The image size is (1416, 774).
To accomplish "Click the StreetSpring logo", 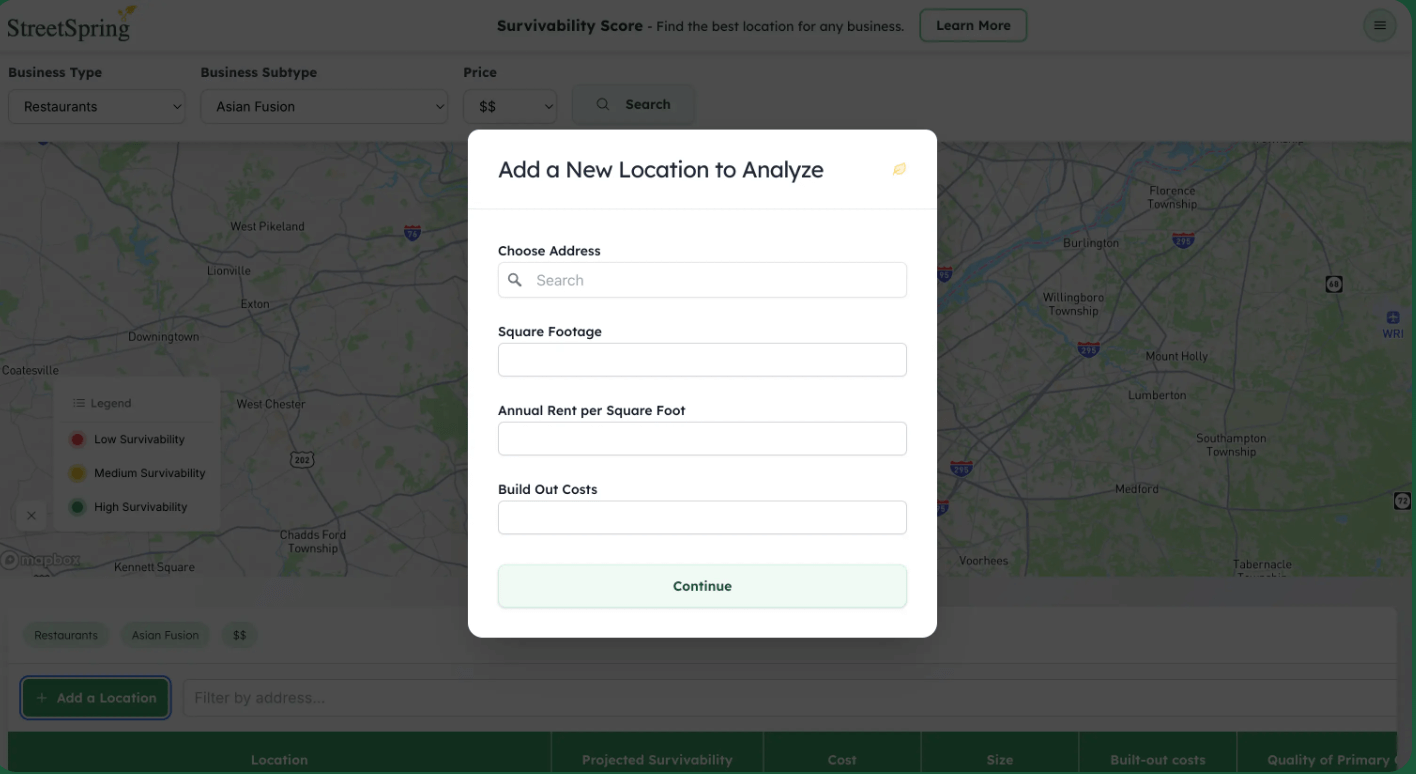I will [x=68, y=24].
